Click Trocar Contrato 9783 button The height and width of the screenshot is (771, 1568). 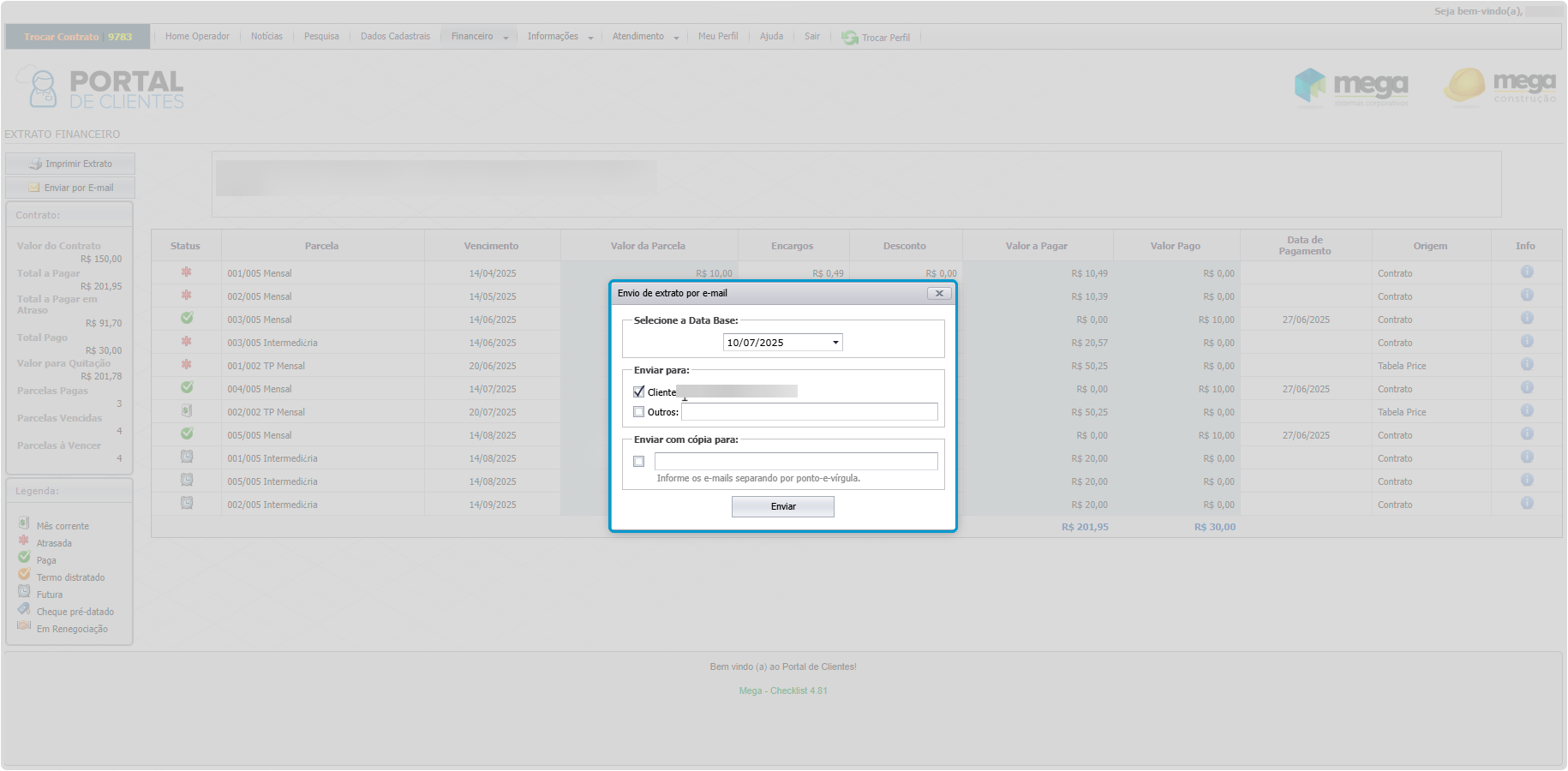(x=78, y=37)
